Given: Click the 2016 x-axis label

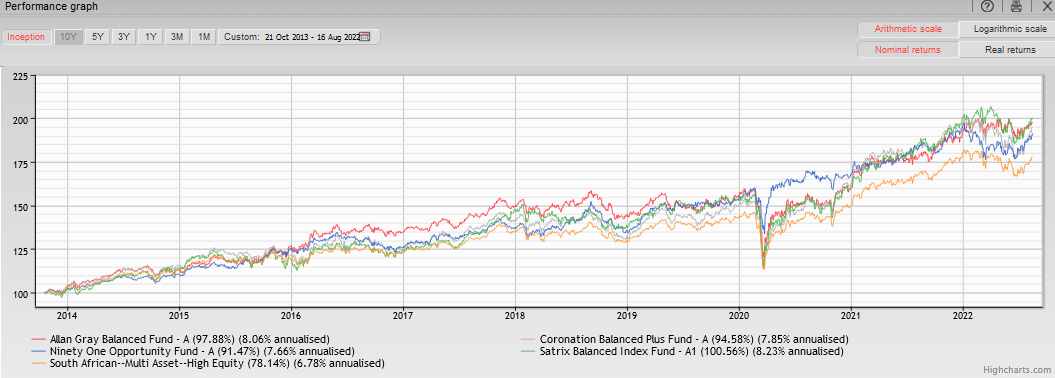Looking at the screenshot, I should coord(291,314).
